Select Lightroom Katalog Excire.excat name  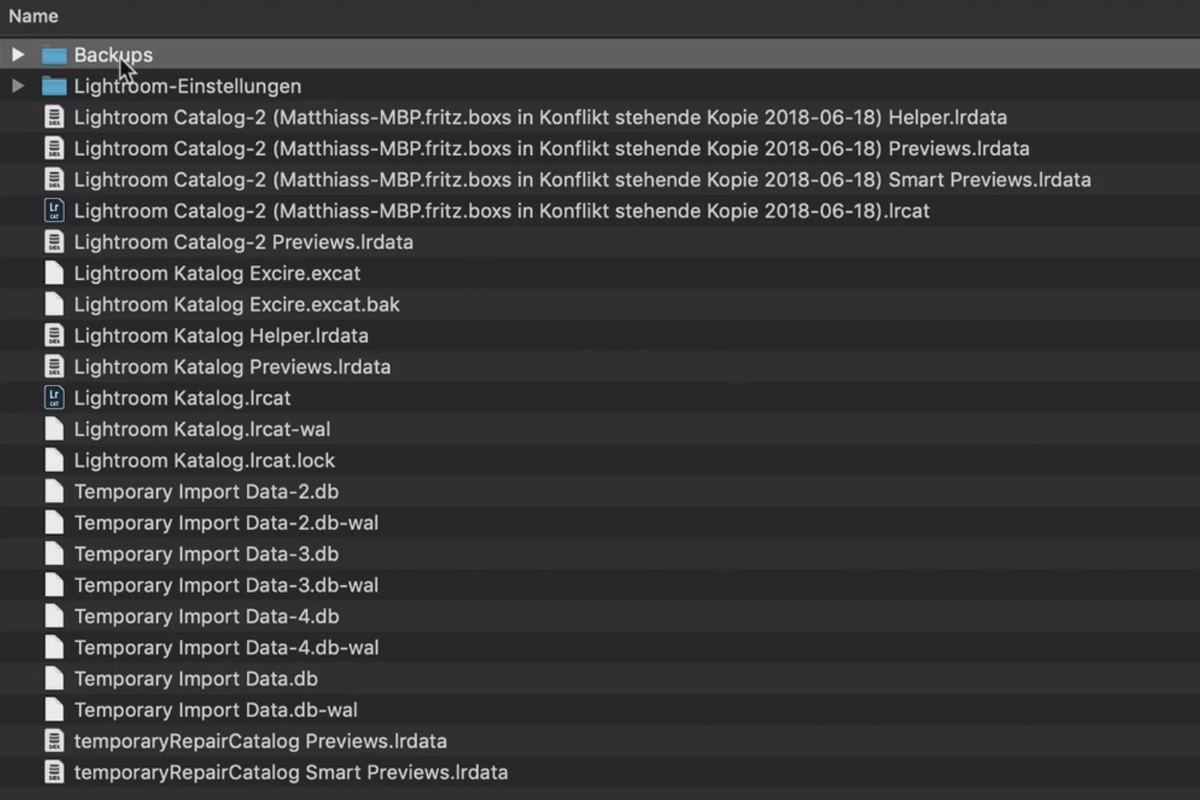[x=217, y=273]
